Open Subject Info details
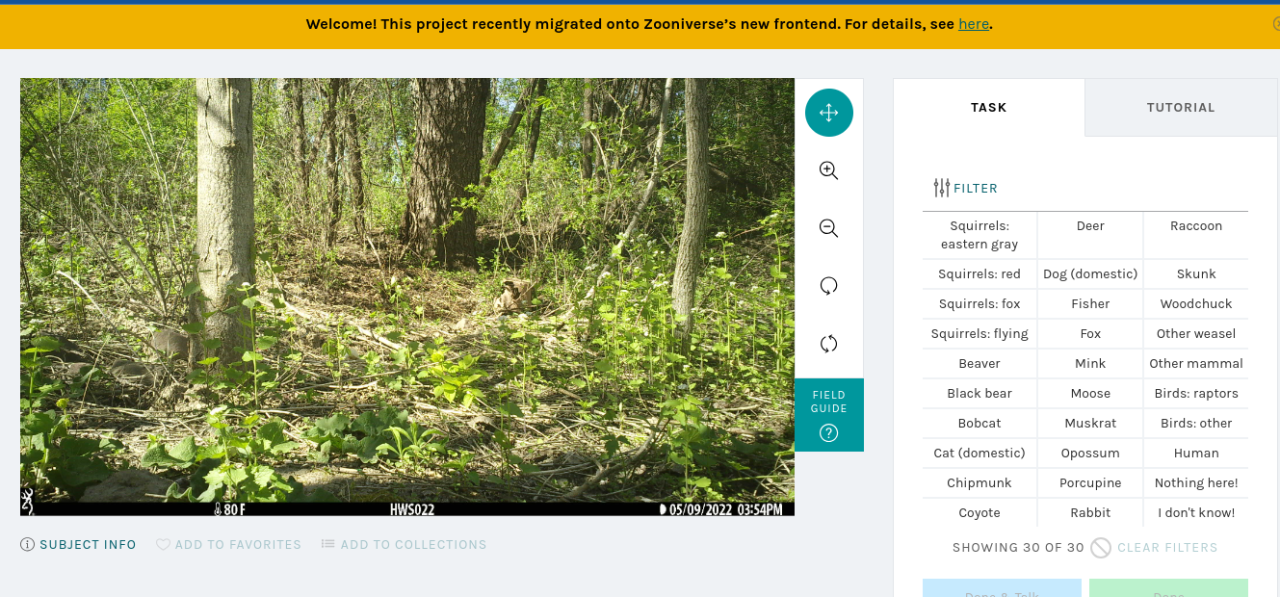The image size is (1280, 597). click(78, 545)
